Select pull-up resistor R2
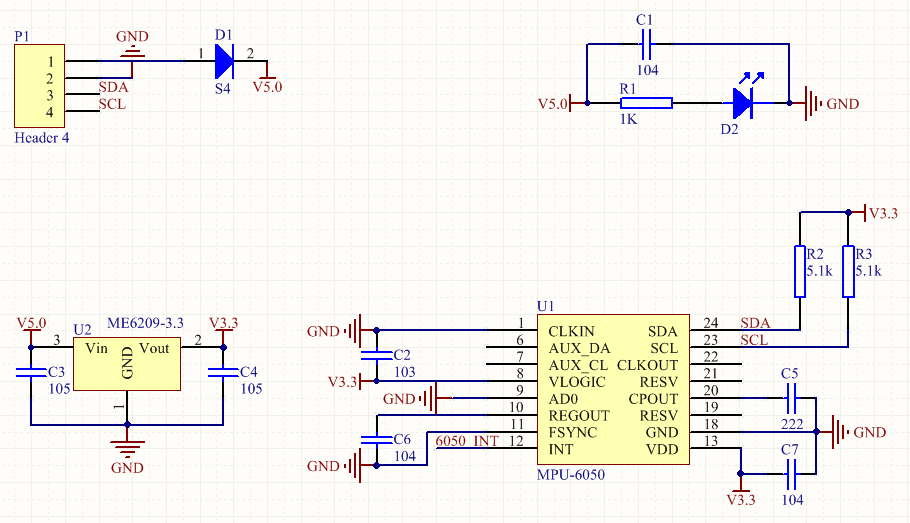 (800, 272)
